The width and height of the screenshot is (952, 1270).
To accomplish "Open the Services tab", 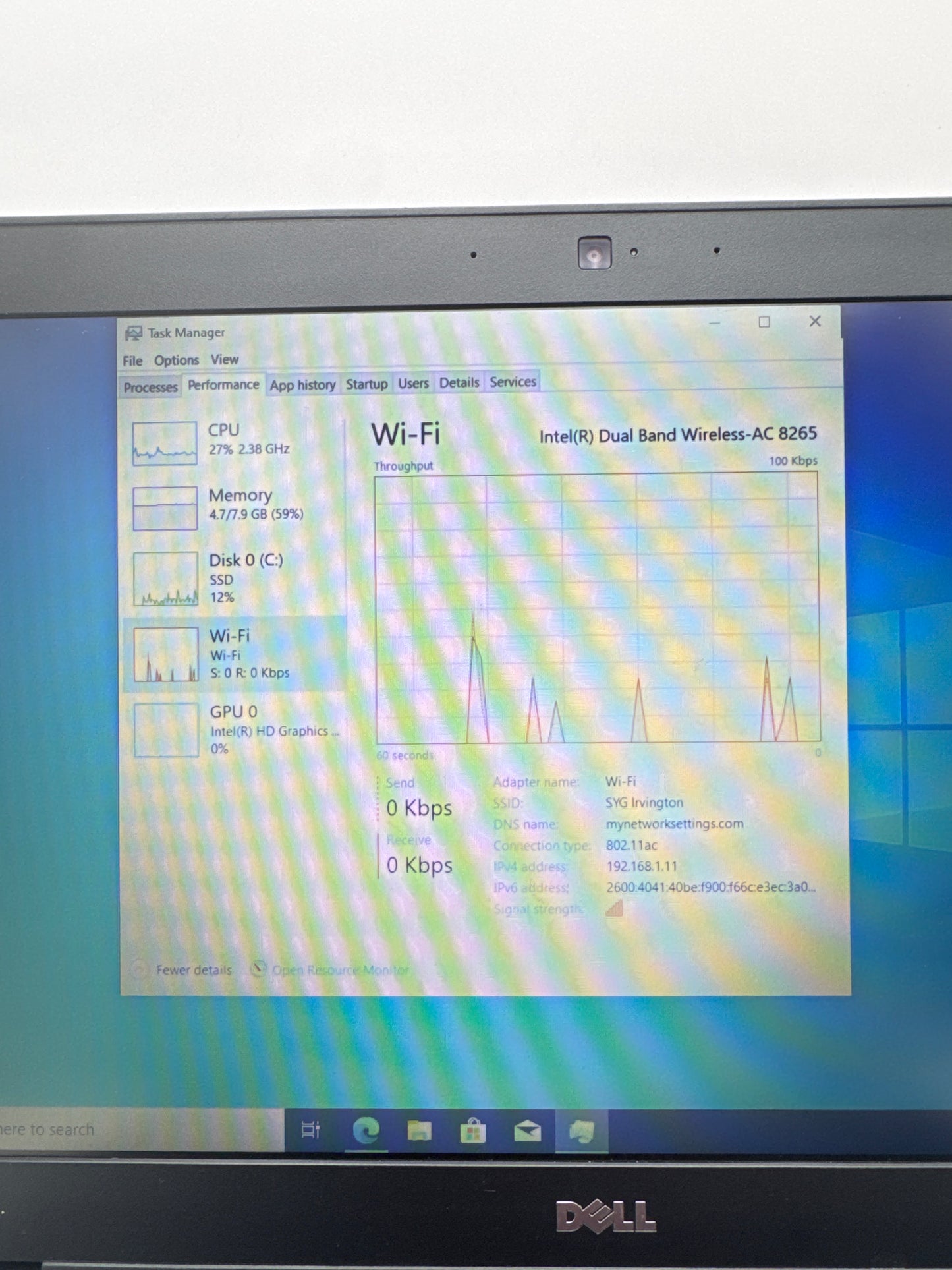I will pos(513,382).
